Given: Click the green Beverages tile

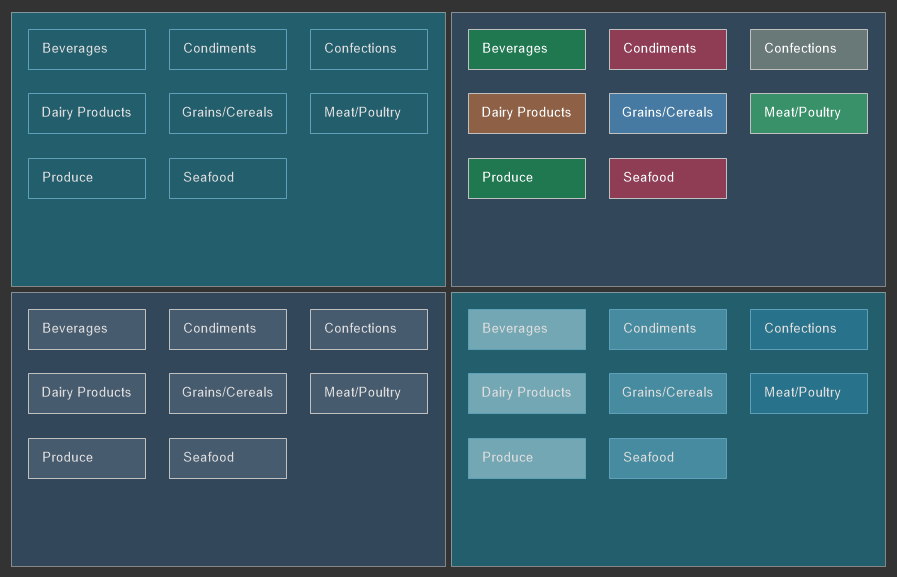Looking at the screenshot, I should [526, 49].
